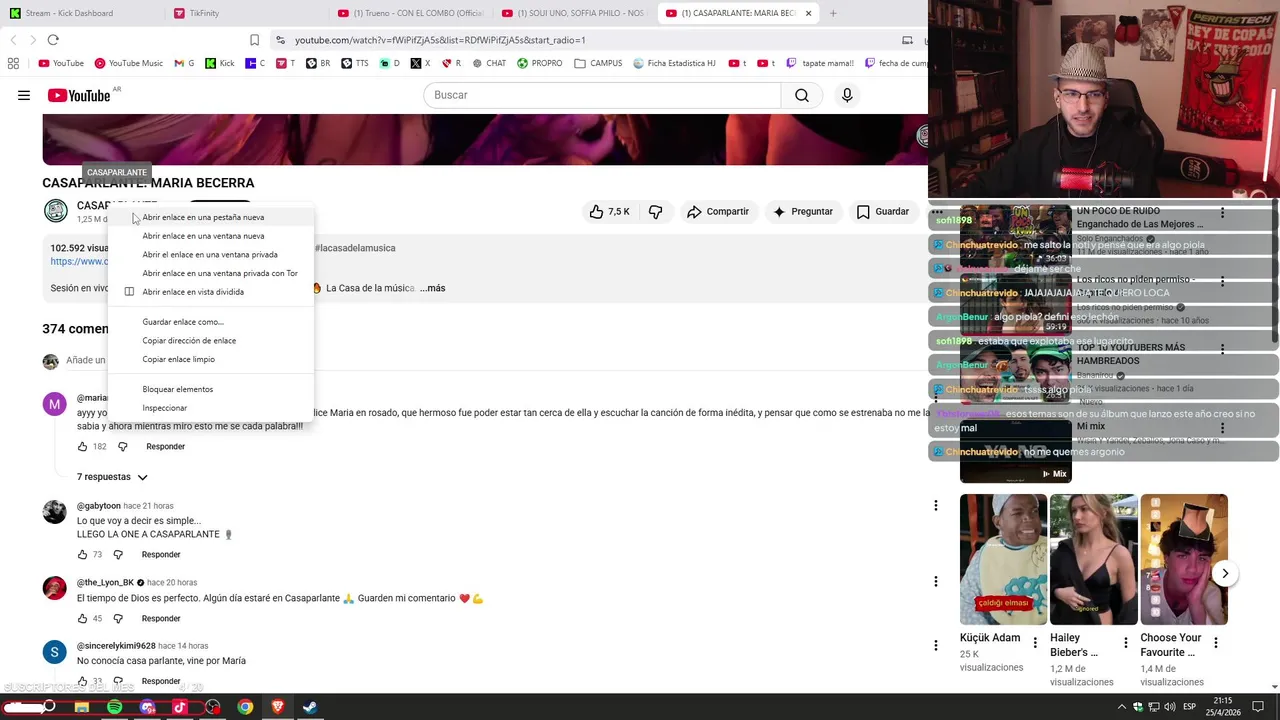Open the Küçük Adam short thumbnail
This screenshot has width=1280, height=720.
click(x=1003, y=559)
